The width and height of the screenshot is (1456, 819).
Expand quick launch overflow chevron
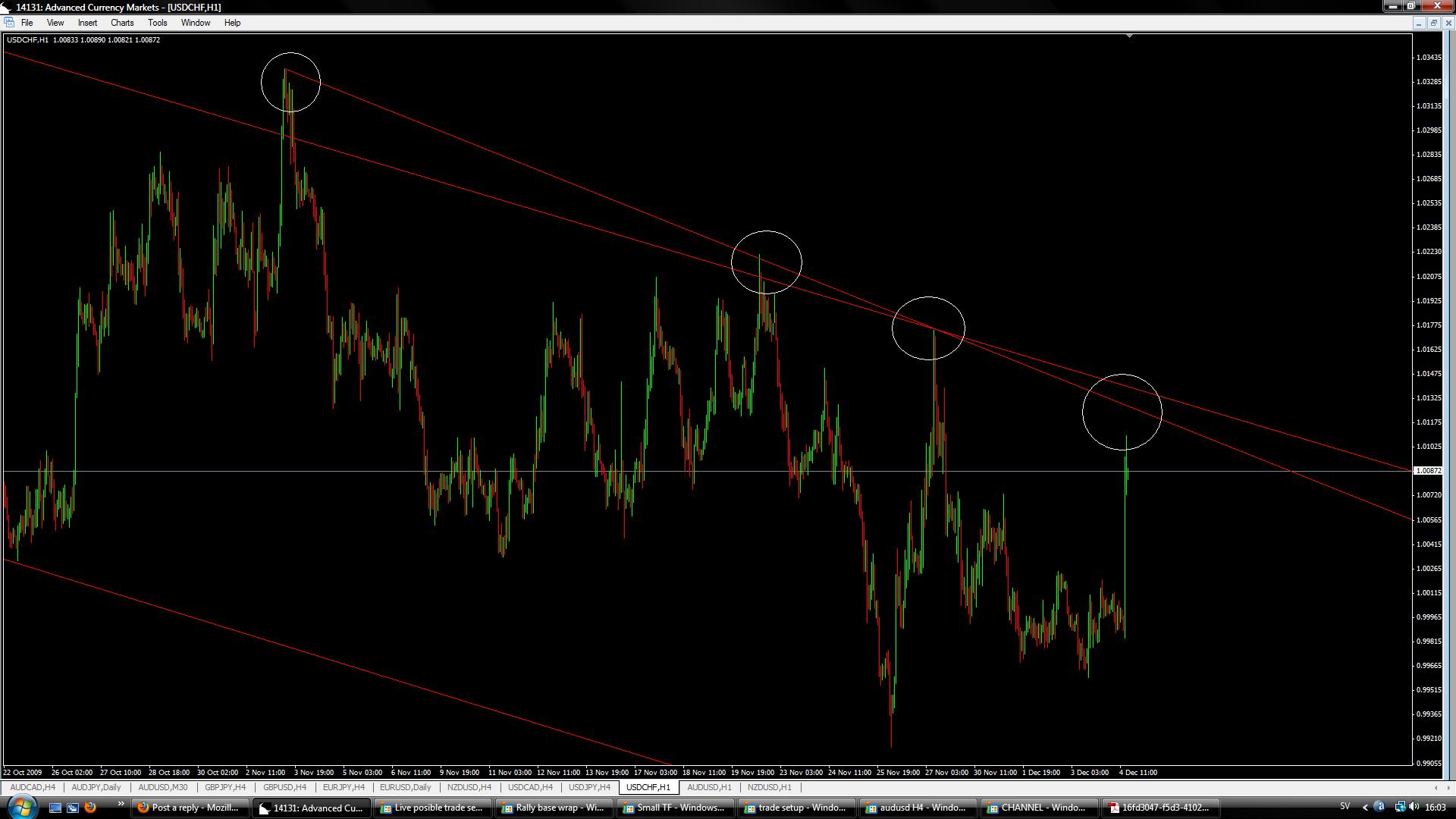pos(120,805)
